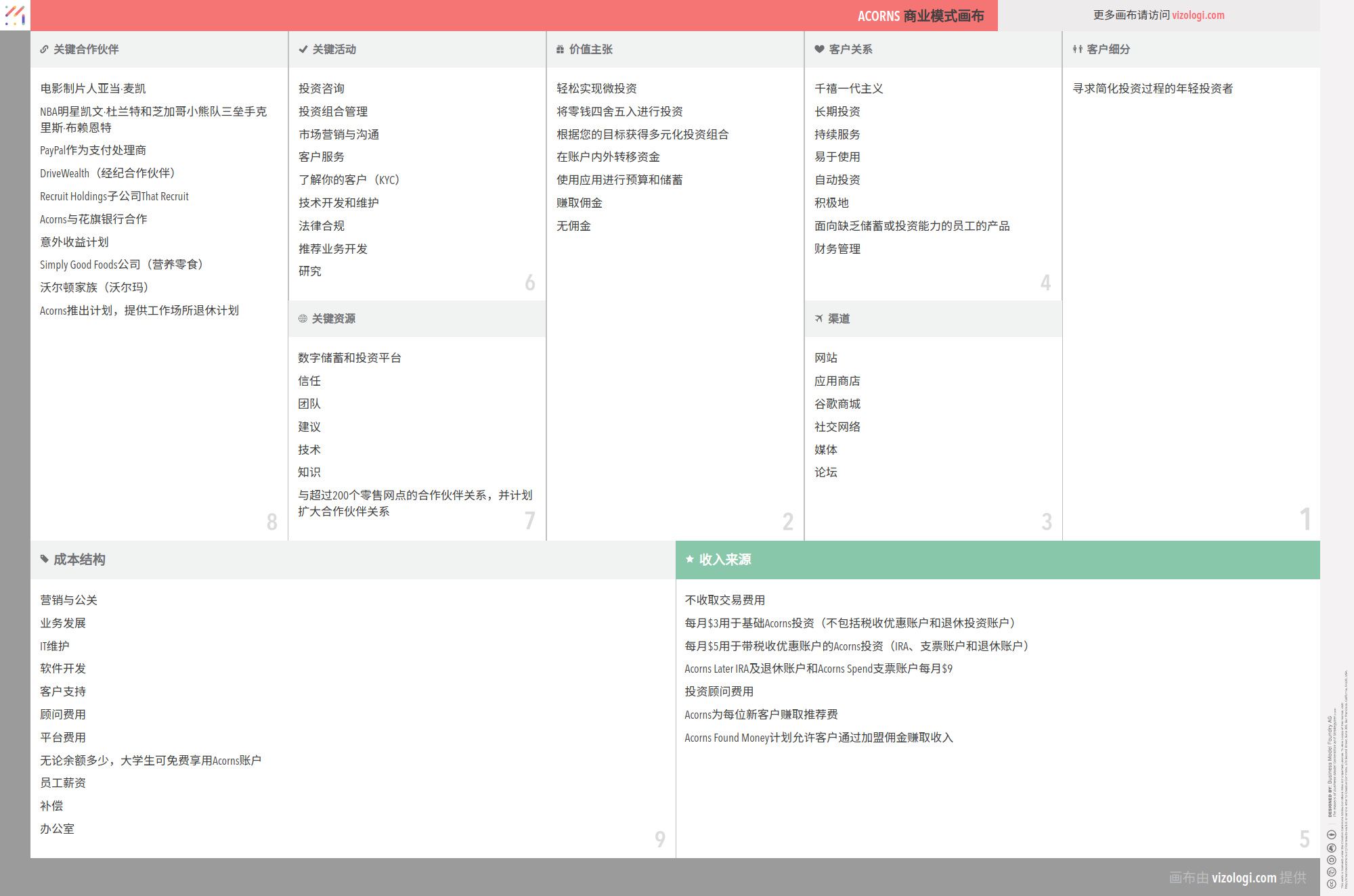Click the heart icon beside 客户关系
The height and width of the screenshot is (896, 1354).
click(819, 49)
